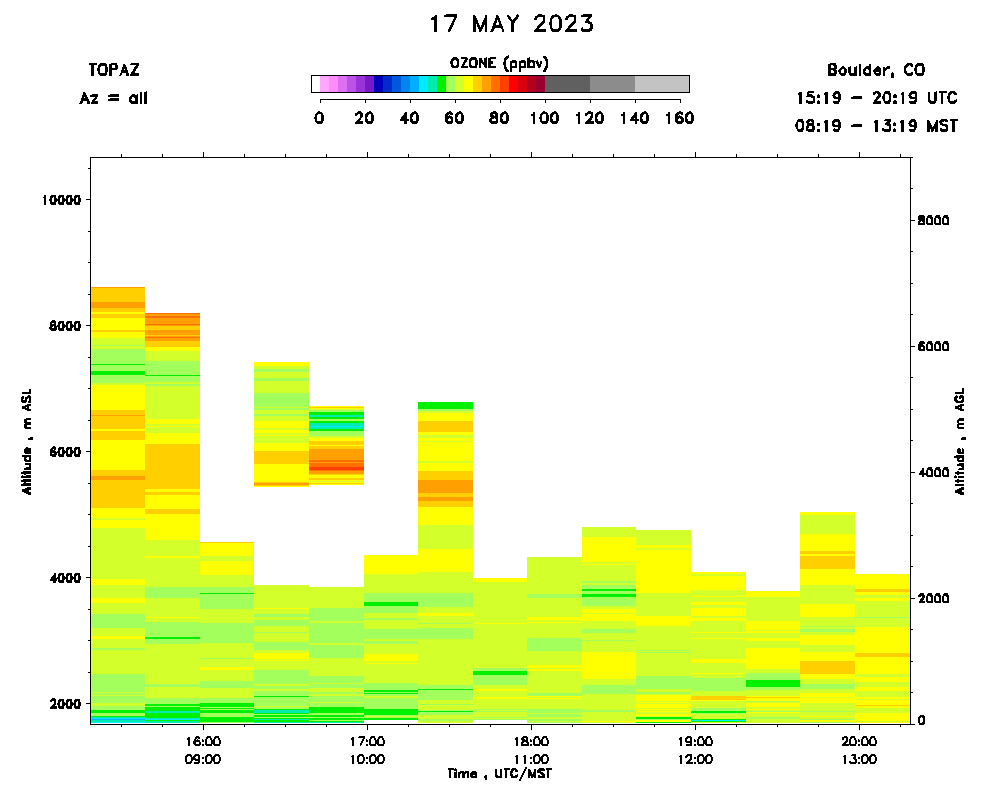Click the medium gray 120-140 colorbar segment
1000x800 pixels.
click(x=612, y=84)
